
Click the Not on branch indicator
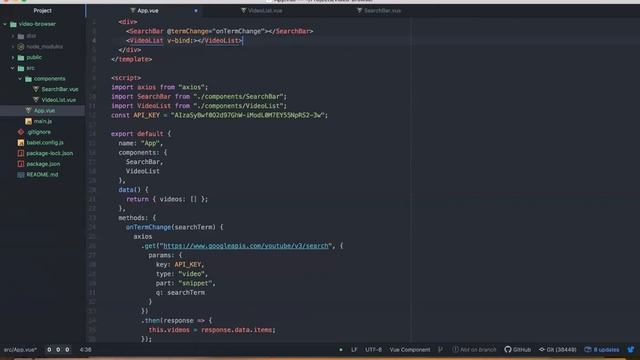point(474,350)
